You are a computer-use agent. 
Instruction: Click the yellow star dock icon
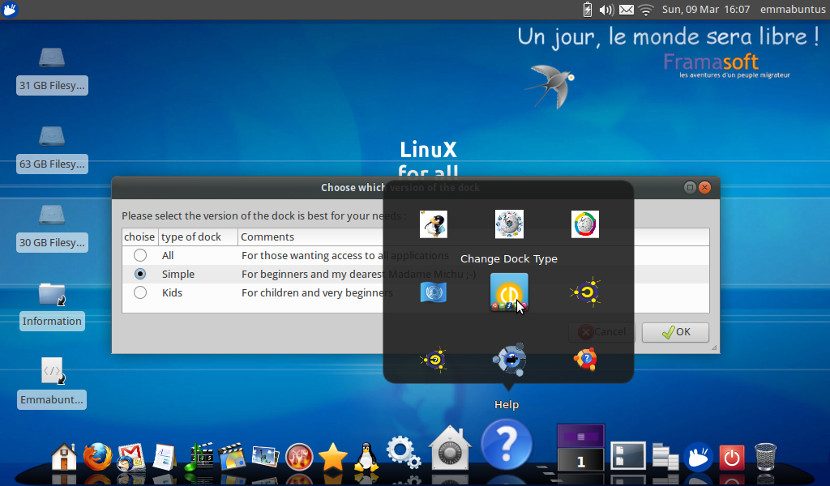pyautogui.click(x=332, y=457)
